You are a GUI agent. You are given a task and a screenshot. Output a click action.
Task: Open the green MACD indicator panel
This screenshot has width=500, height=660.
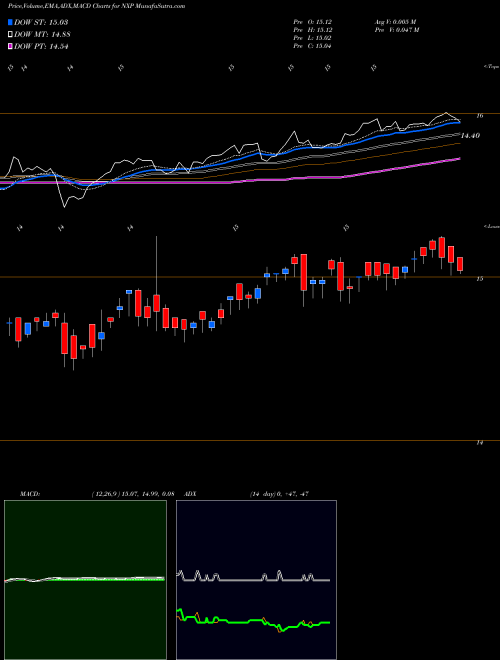tap(85, 580)
